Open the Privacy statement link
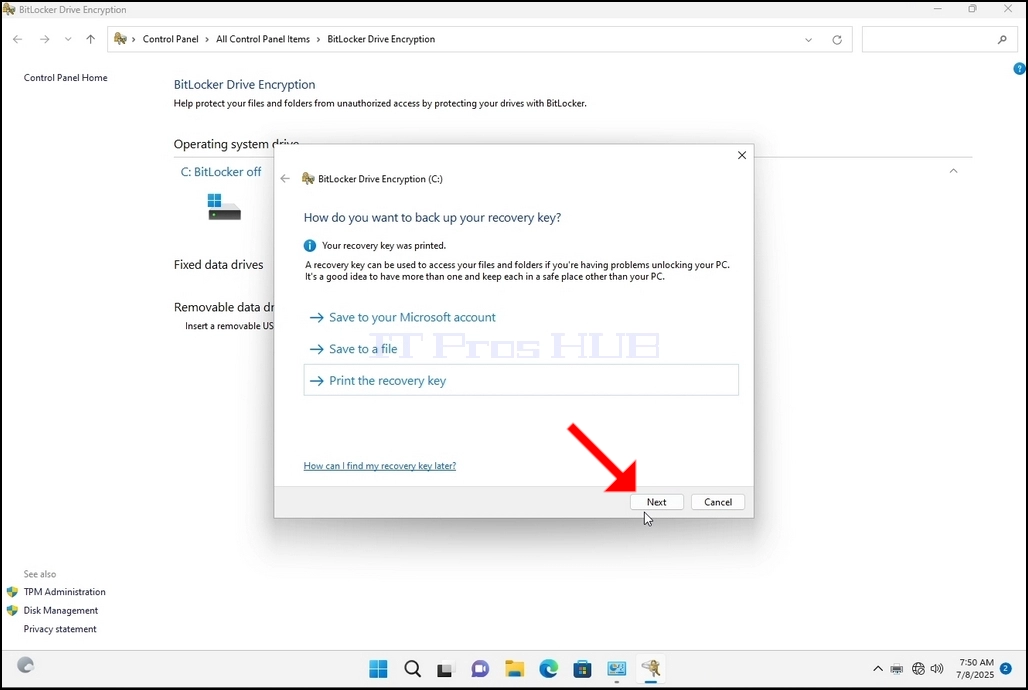Viewport: 1028px width, 690px height. 60,629
